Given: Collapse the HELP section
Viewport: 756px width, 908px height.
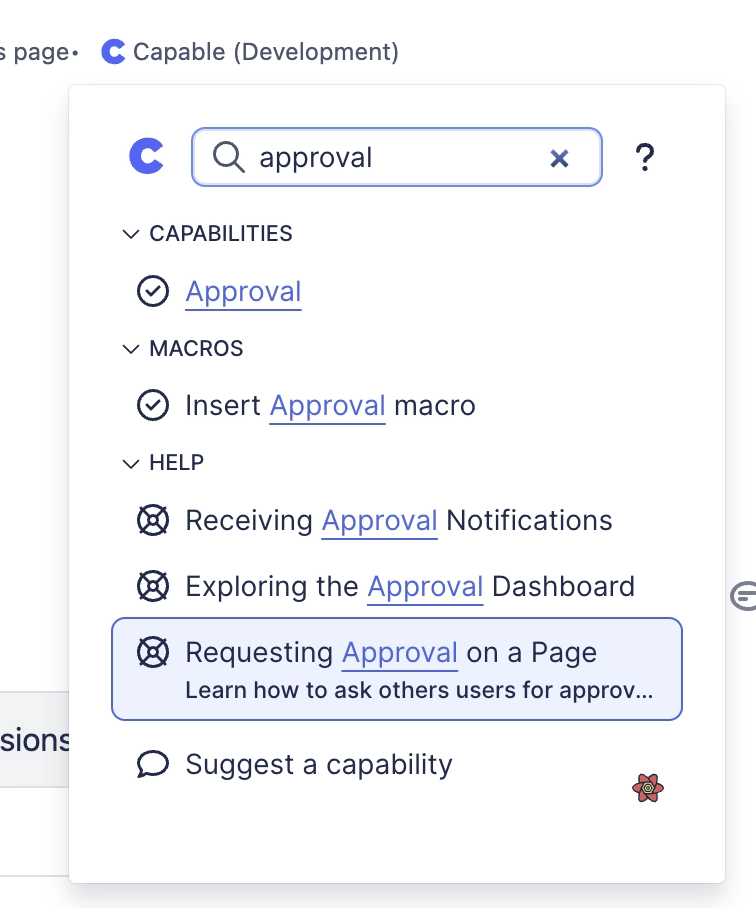Looking at the screenshot, I should [130, 463].
